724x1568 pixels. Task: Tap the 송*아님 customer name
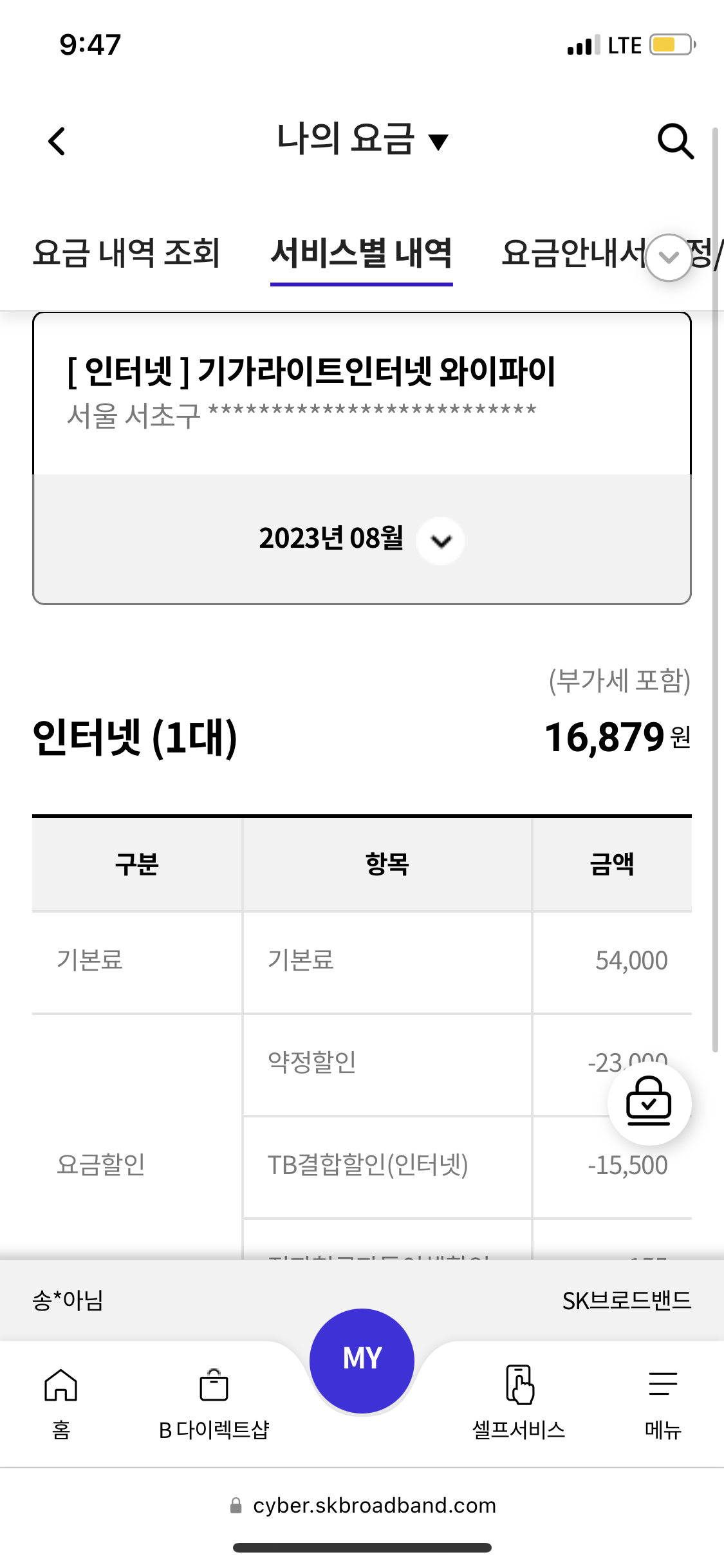[x=68, y=1301]
